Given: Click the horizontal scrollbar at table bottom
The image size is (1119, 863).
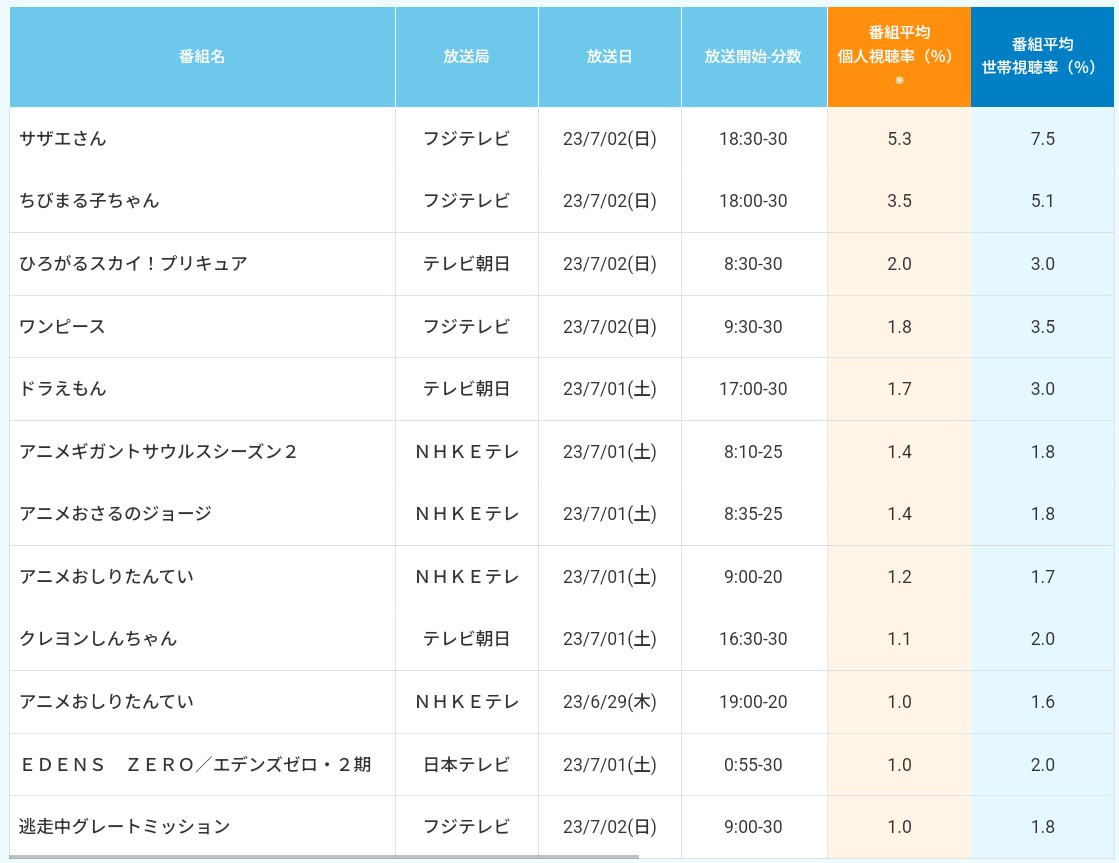Looking at the screenshot, I should 325,857.
